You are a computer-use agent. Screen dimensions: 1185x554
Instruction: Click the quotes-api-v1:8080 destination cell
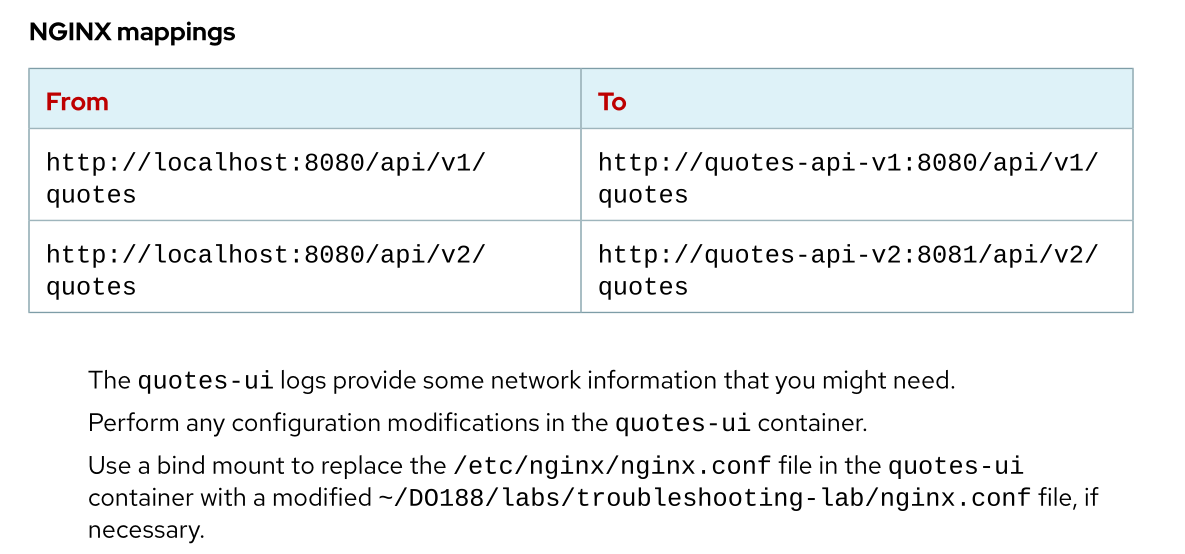click(x=848, y=176)
